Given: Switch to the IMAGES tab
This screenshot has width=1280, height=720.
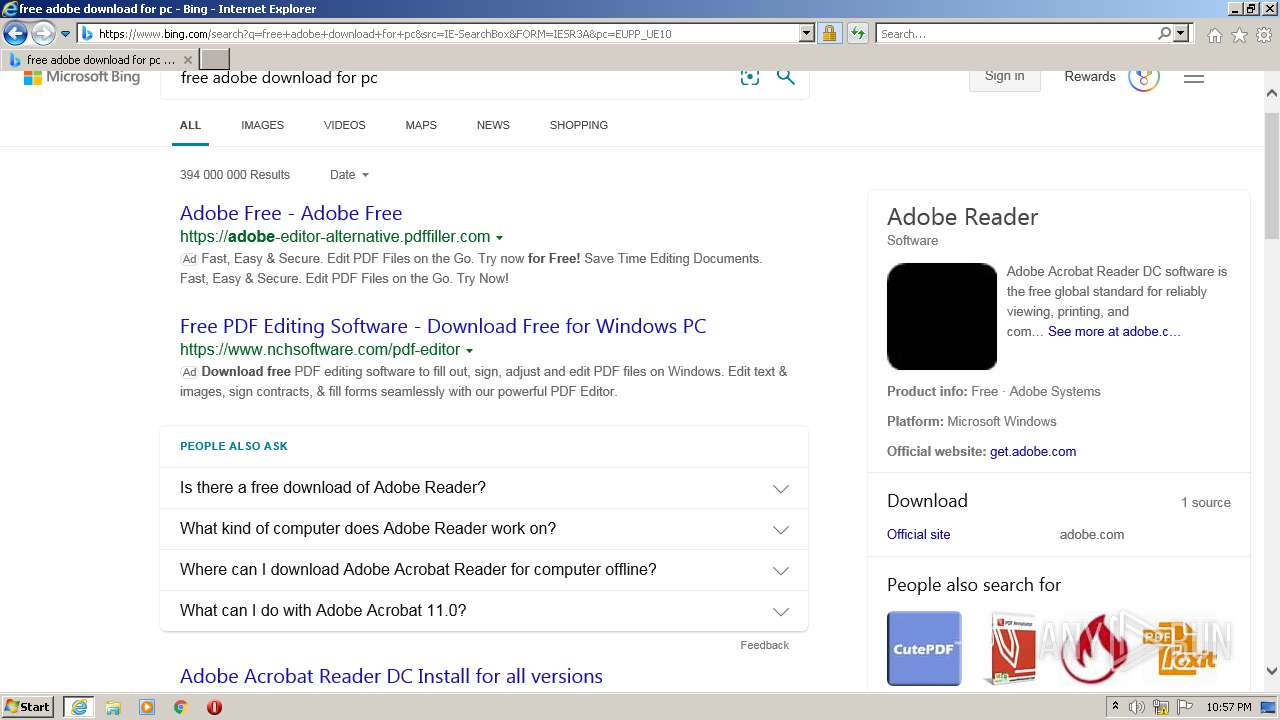Looking at the screenshot, I should (x=262, y=125).
